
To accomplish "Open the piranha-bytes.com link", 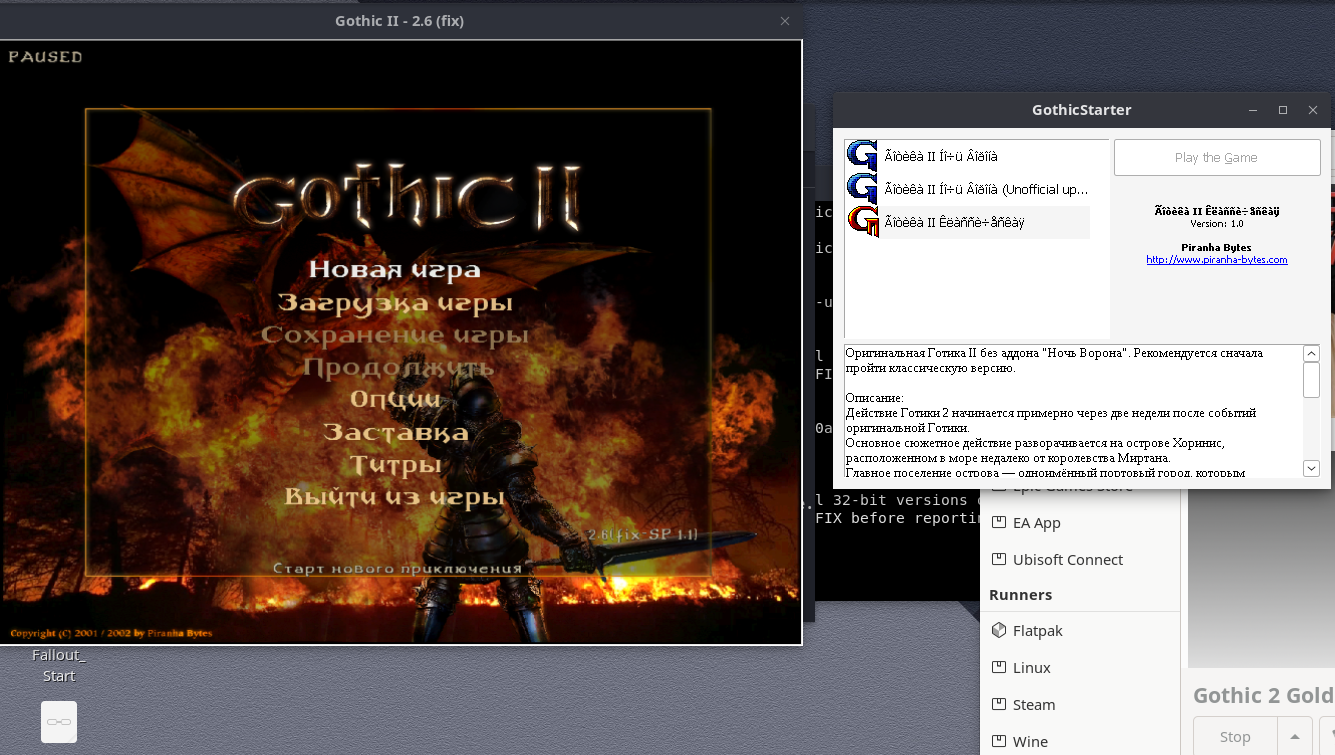I will pos(1216,260).
